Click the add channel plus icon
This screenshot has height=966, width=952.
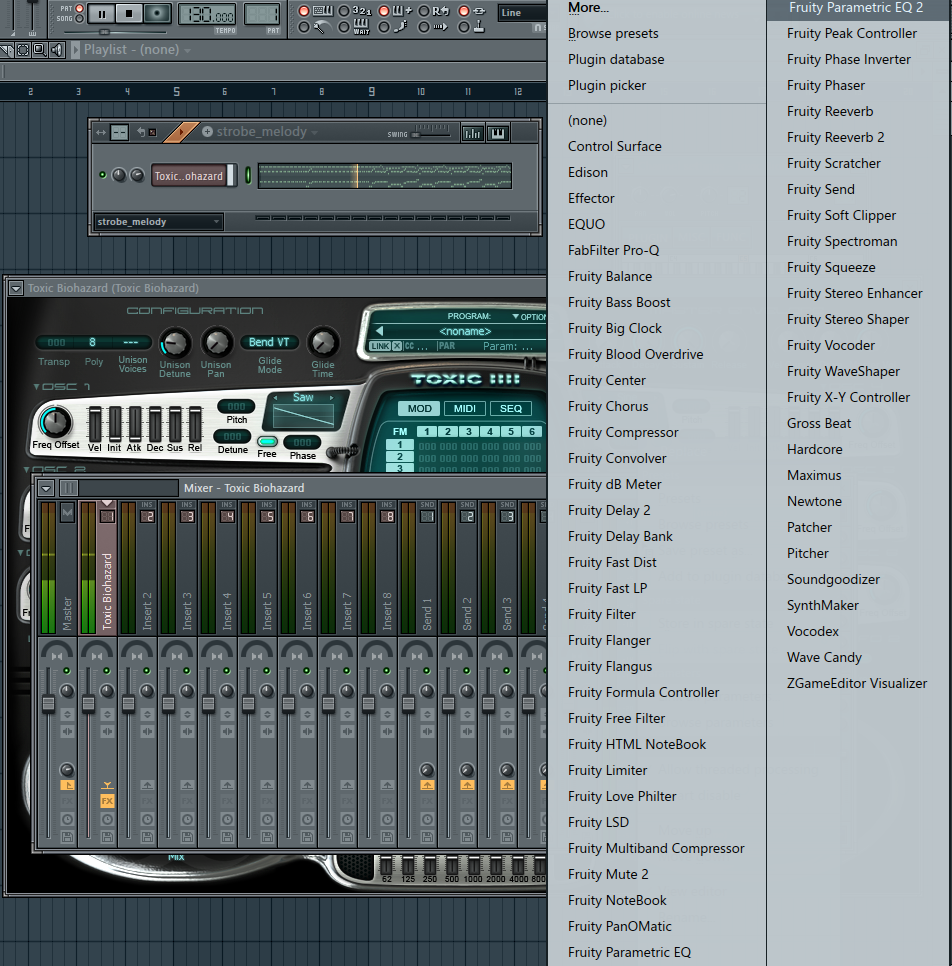click(208, 131)
